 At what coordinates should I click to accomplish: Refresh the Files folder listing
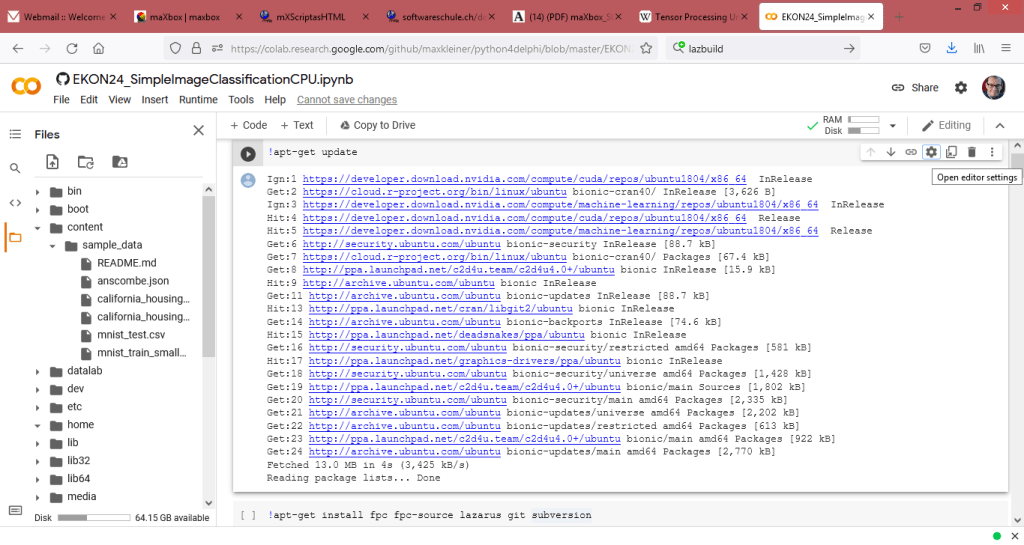click(86, 162)
